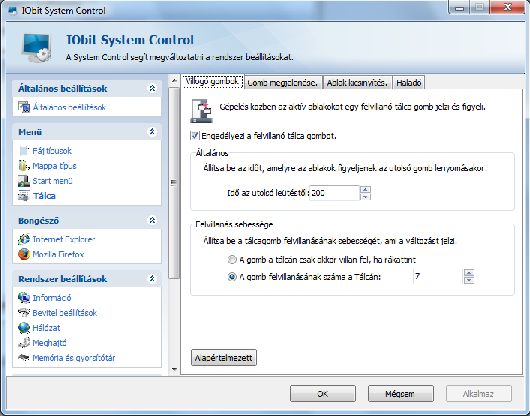The image size is (530, 416).
Task: Click the Mégsem cancel button
Action: (x=401, y=394)
